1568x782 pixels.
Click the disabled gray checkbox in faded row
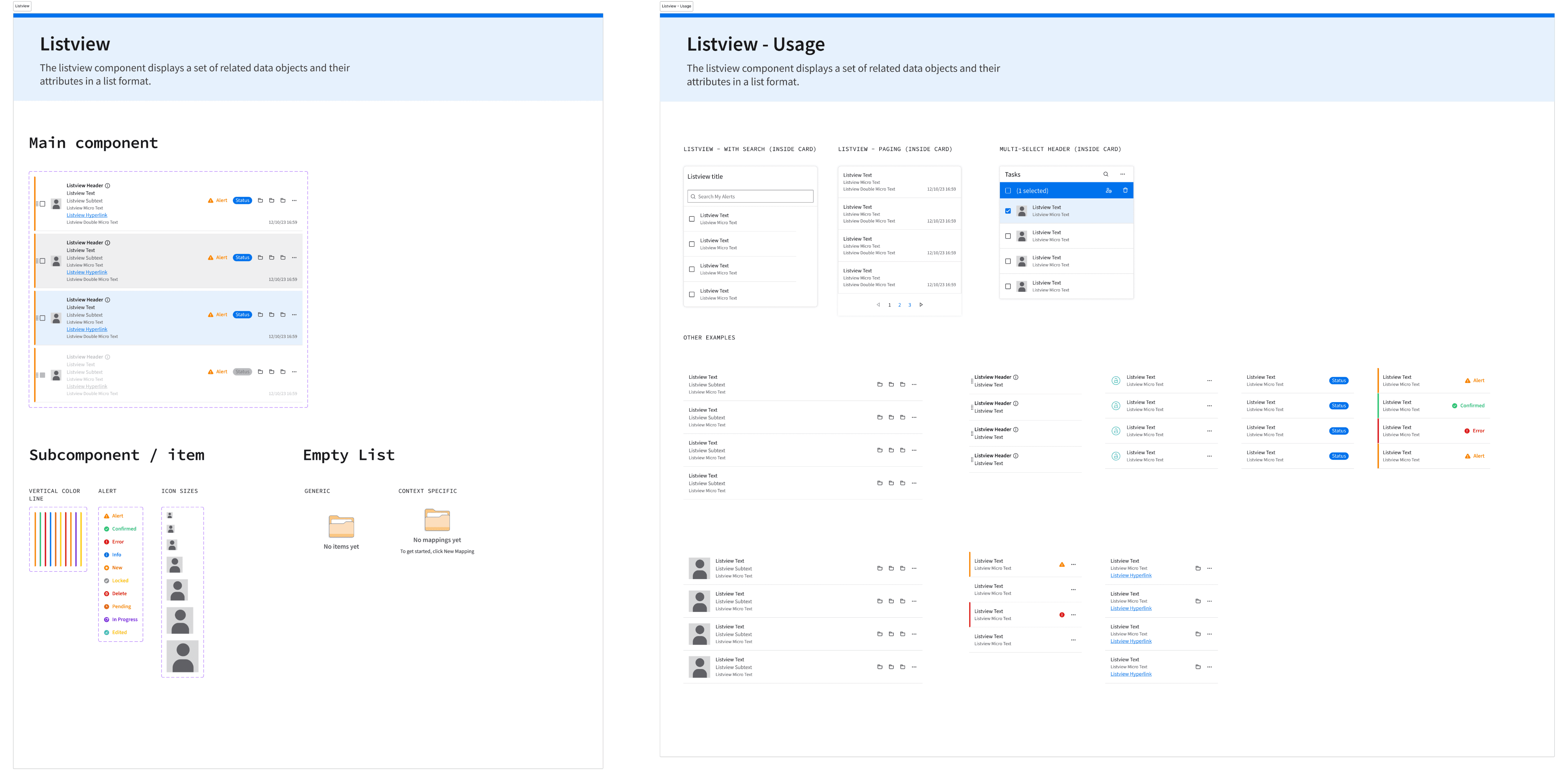[42, 375]
